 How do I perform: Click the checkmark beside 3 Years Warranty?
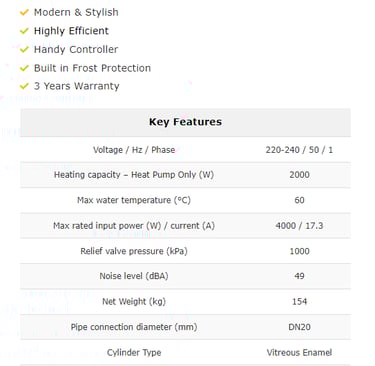[x=24, y=86]
